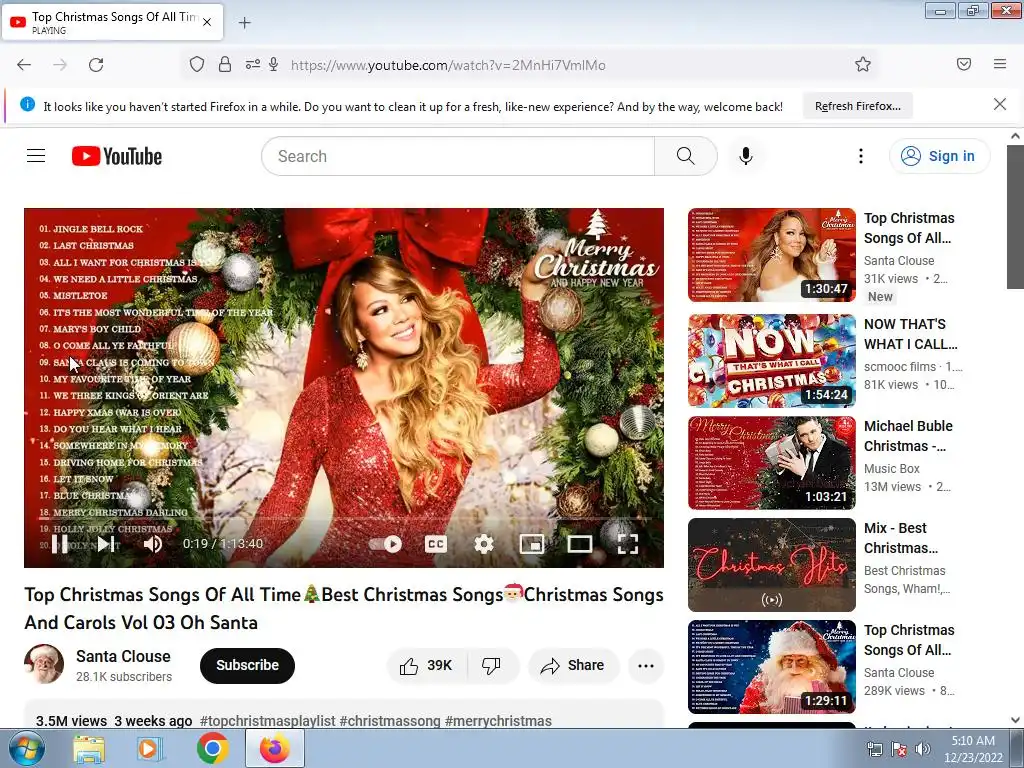Skip to the next video

(106, 543)
